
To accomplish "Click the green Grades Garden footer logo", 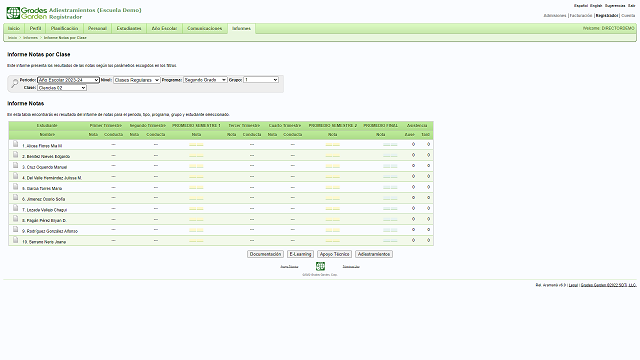I will (x=320, y=267).
